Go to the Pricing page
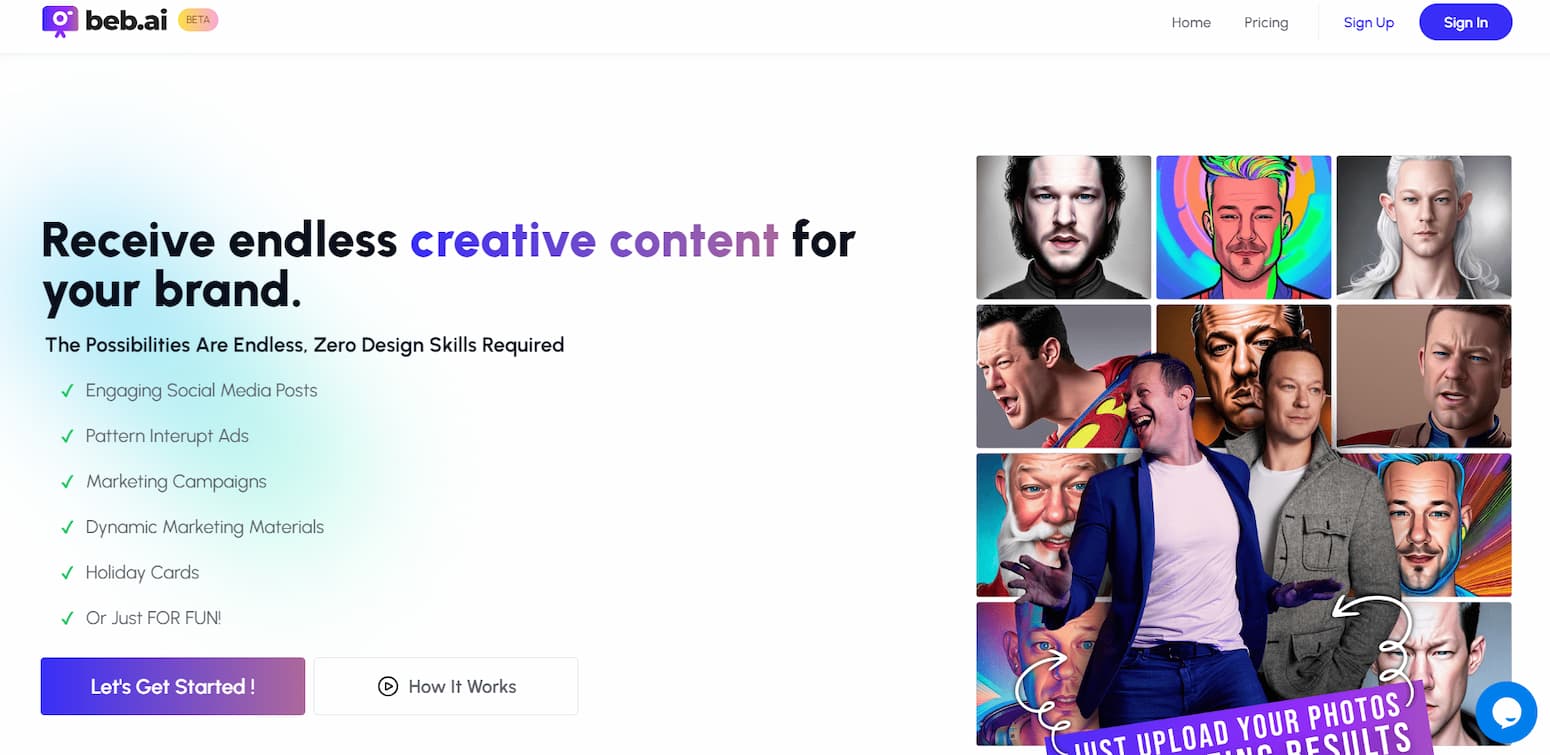Viewport: 1550px width, 755px height. (x=1266, y=22)
